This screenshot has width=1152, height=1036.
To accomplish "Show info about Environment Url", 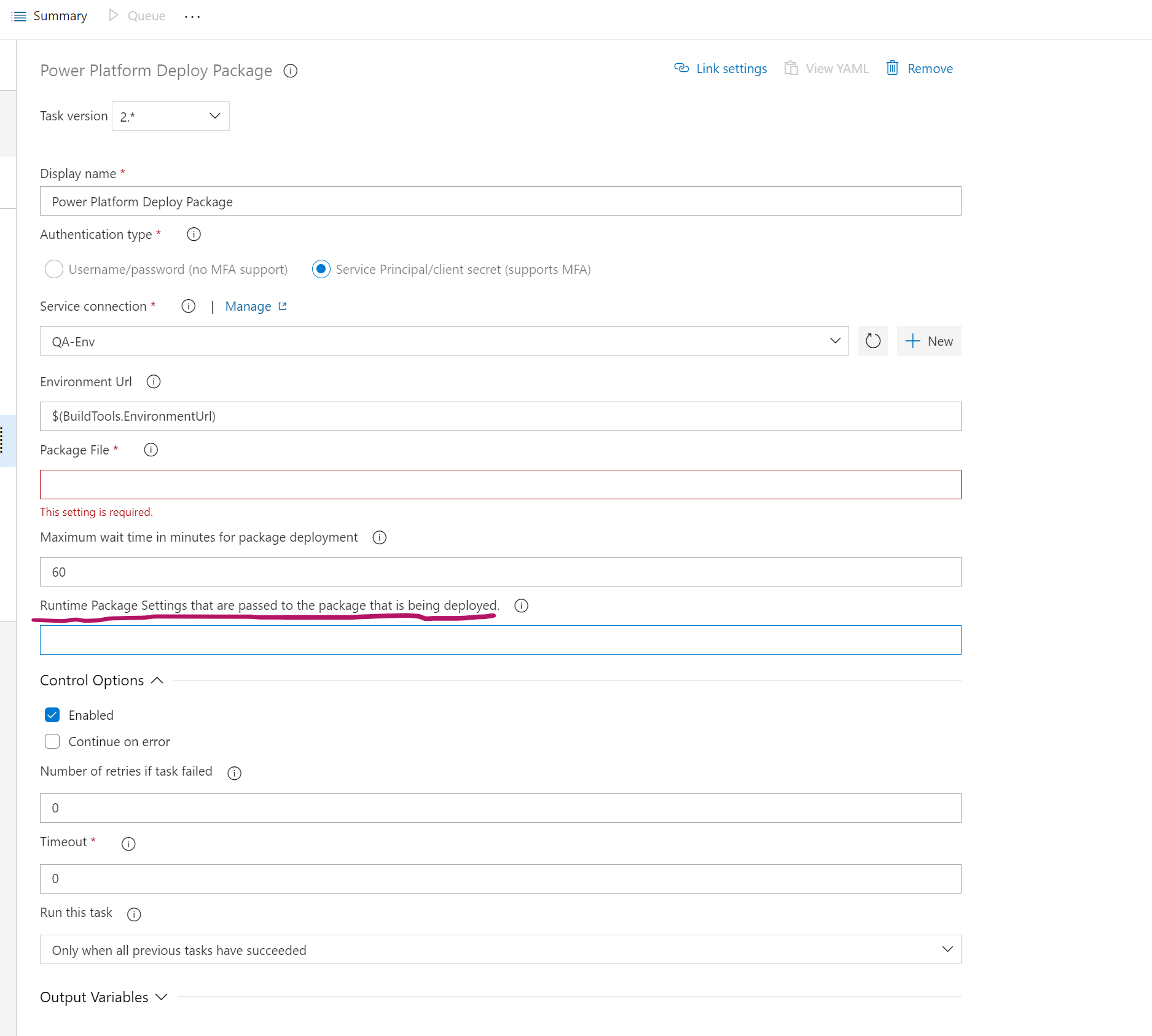I will coord(153,381).
